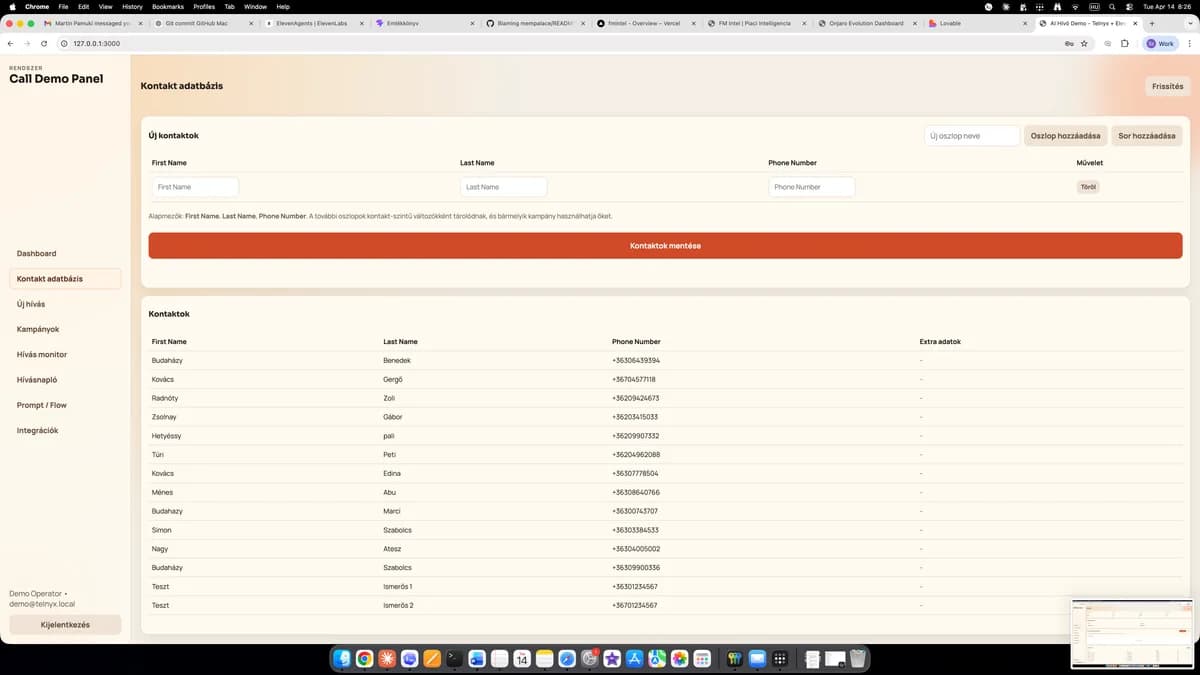Viewport: 1200px width, 675px height.
Task: Click the Wi-Fi icon in the menu bar
Action: pyautogui.click(x=1076, y=7)
